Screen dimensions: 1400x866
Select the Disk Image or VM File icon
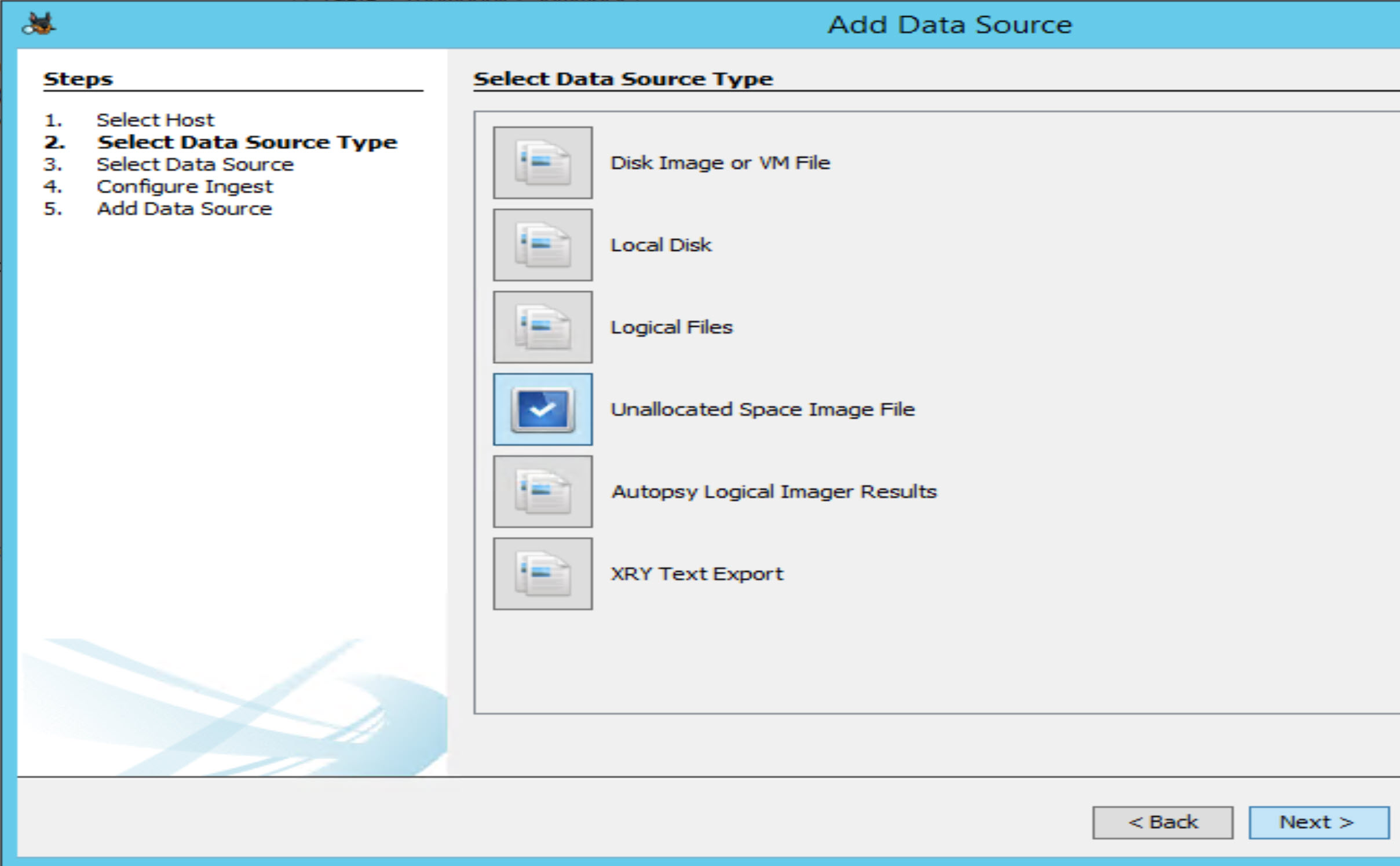(x=542, y=162)
